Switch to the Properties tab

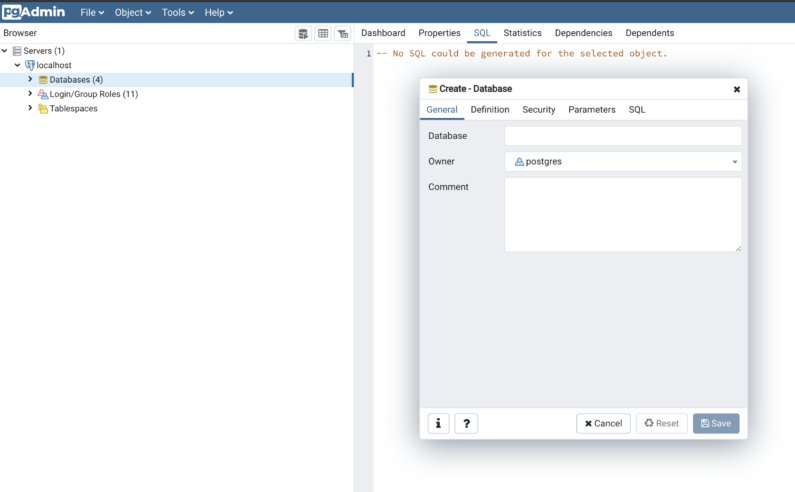tap(439, 33)
